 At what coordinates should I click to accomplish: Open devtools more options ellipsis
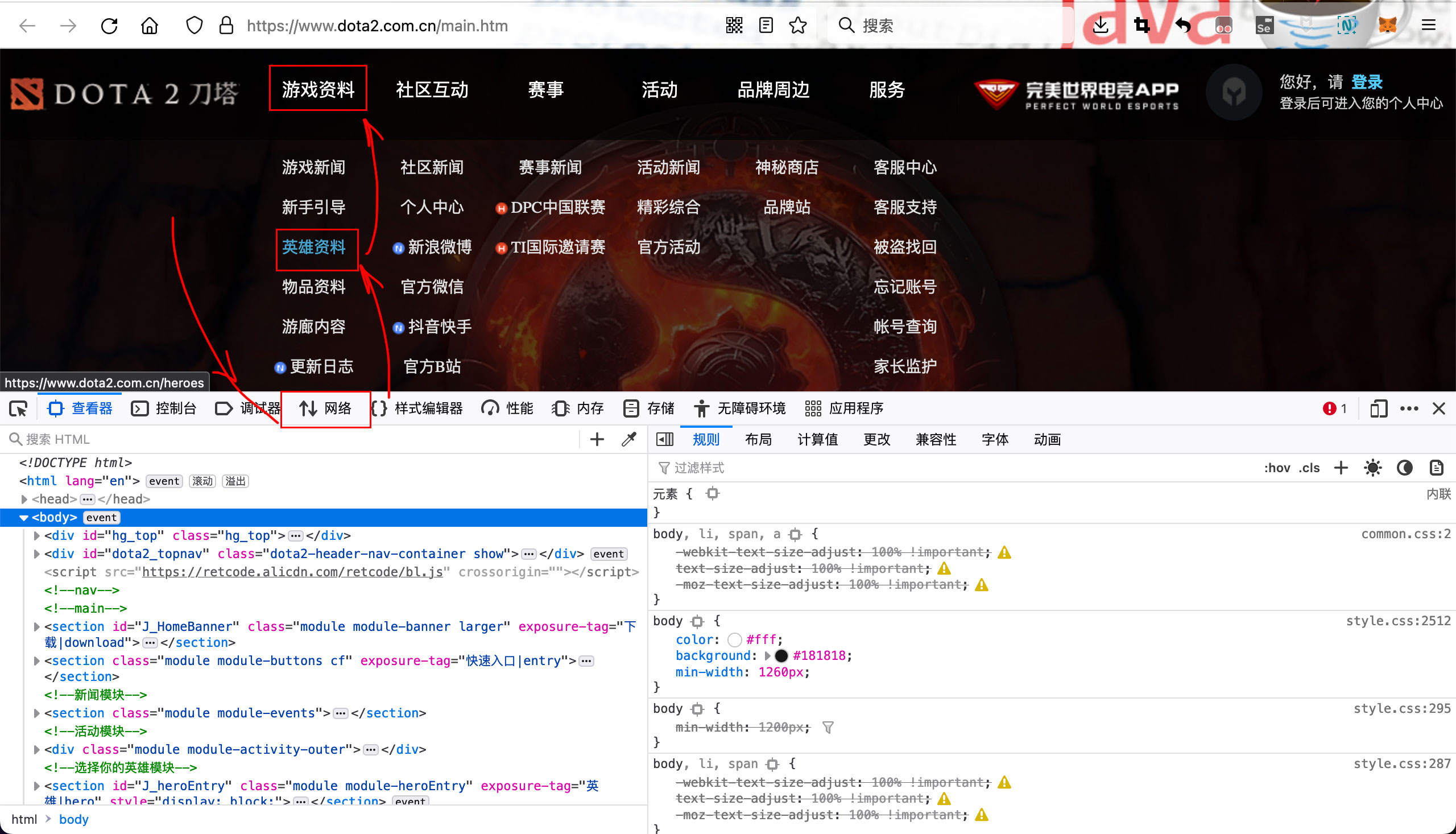tap(1409, 408)
